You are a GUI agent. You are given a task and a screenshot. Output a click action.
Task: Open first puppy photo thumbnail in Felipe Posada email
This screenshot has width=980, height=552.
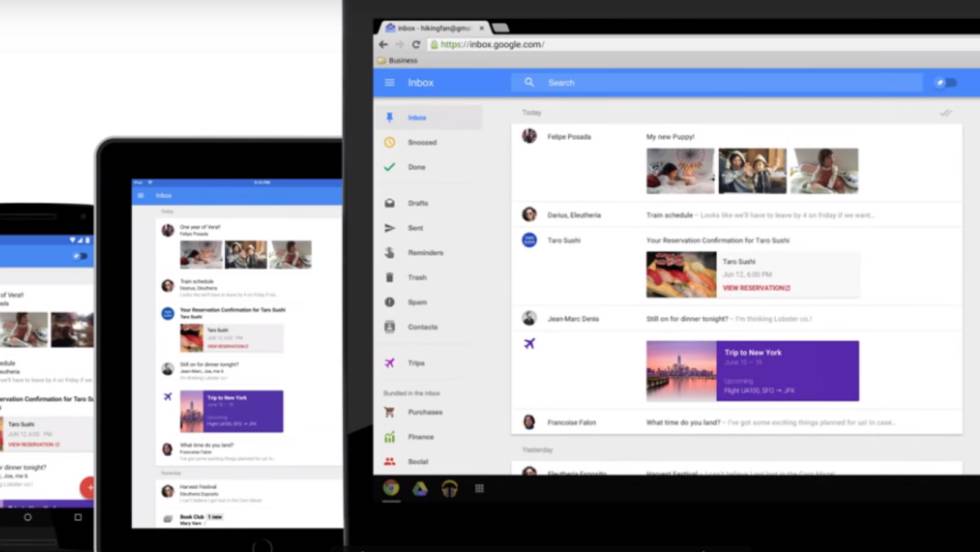click(x=680, y=171)
